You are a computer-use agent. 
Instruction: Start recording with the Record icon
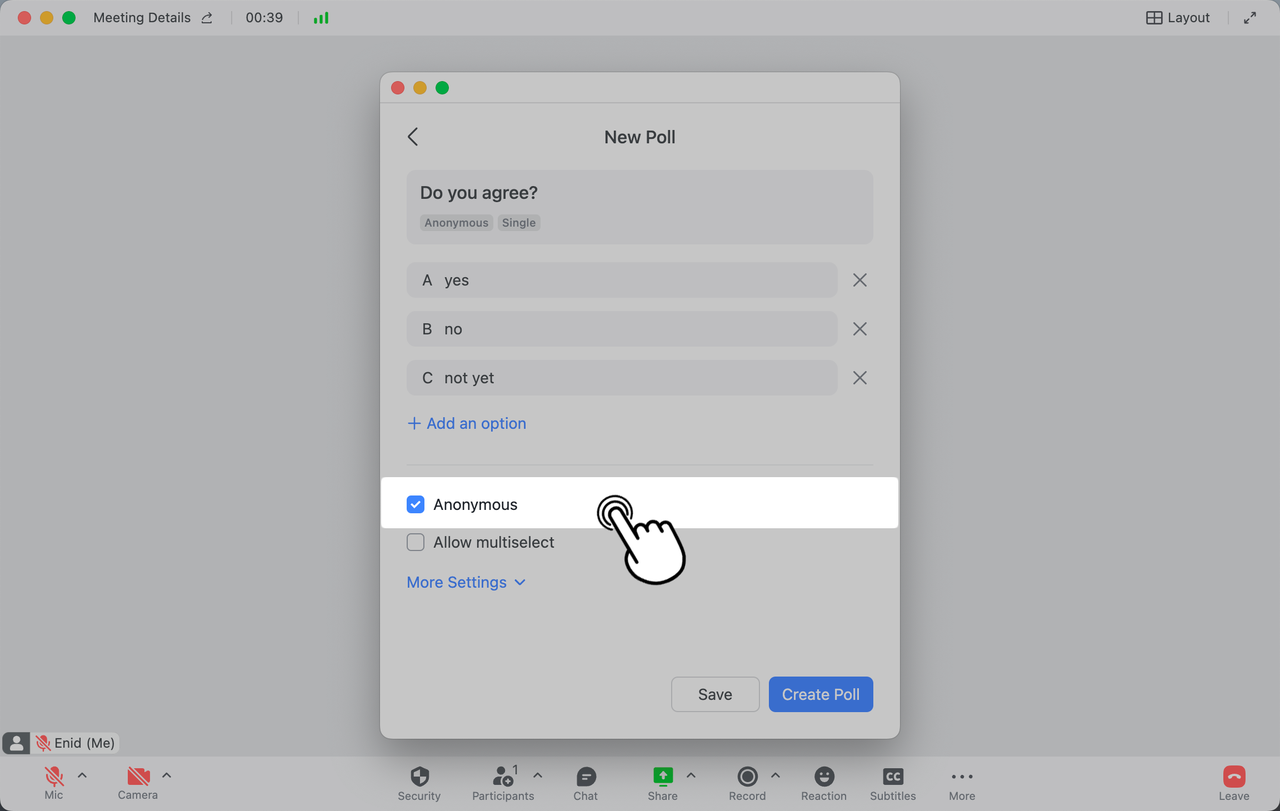pos(747,777)
